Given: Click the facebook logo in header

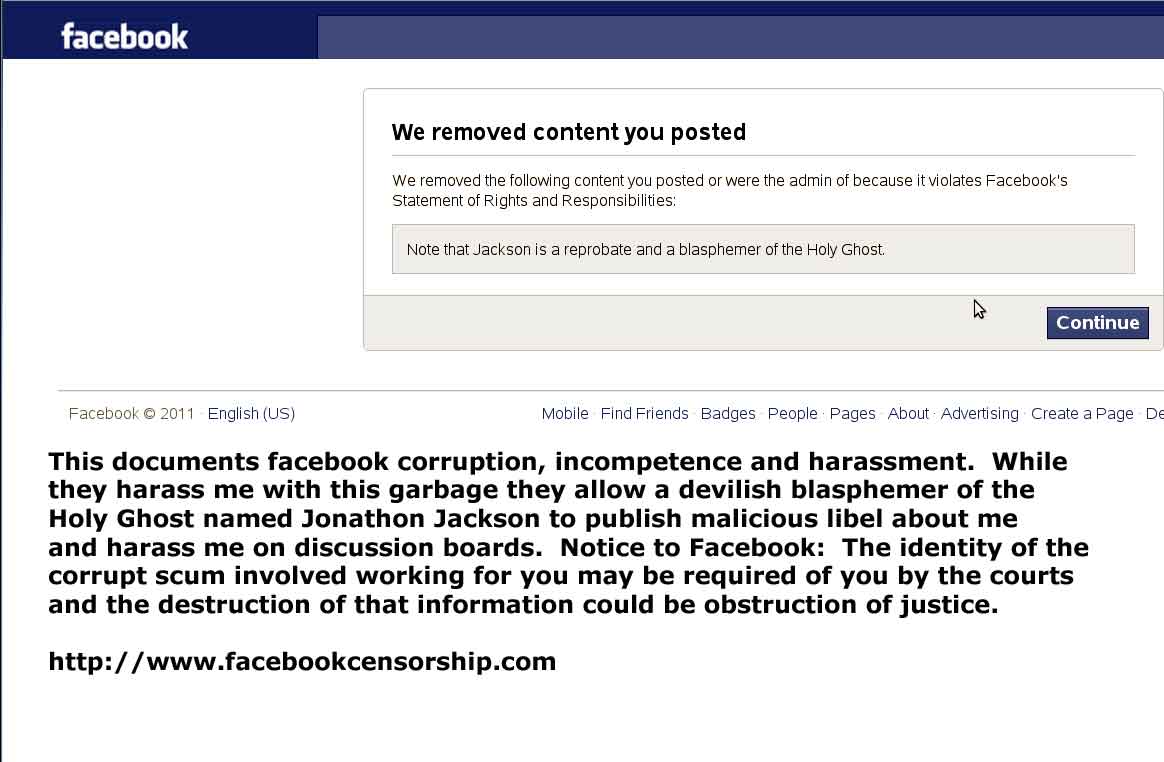Looking at the screenshot, I should tap(125, 36).
